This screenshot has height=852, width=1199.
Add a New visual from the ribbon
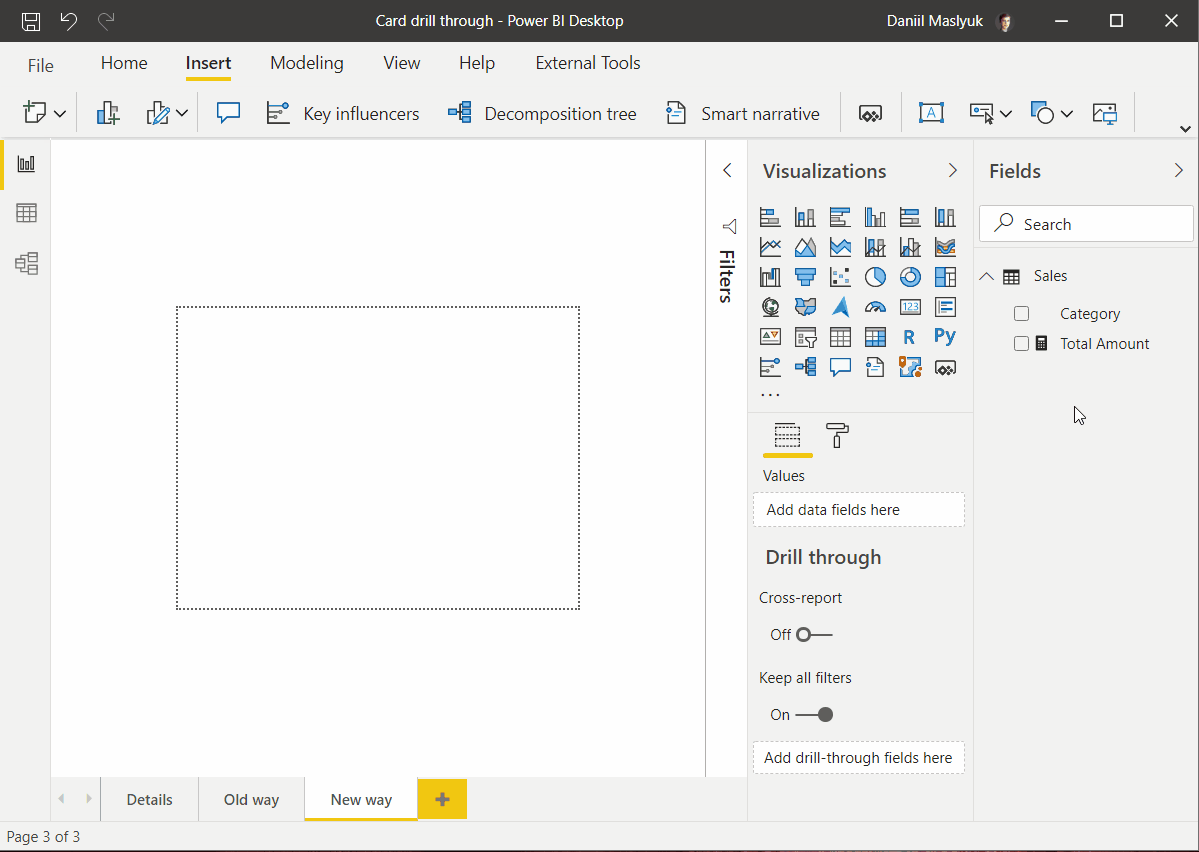click(108, 113)
